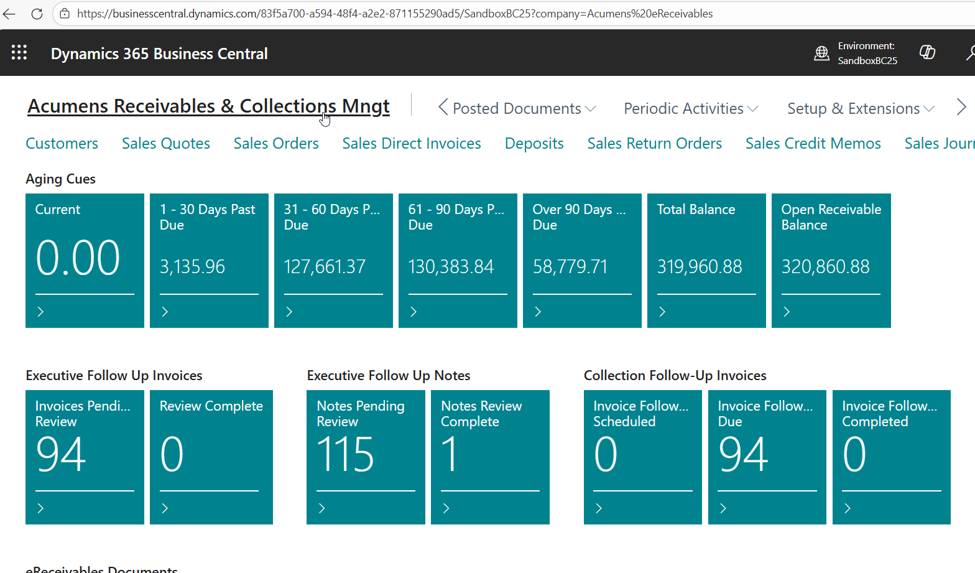Image resolution: width=975 pixels, height=573 pixels.
Task: Click arrow on 31 - 60 Days tile
Action: pos(289,311)
